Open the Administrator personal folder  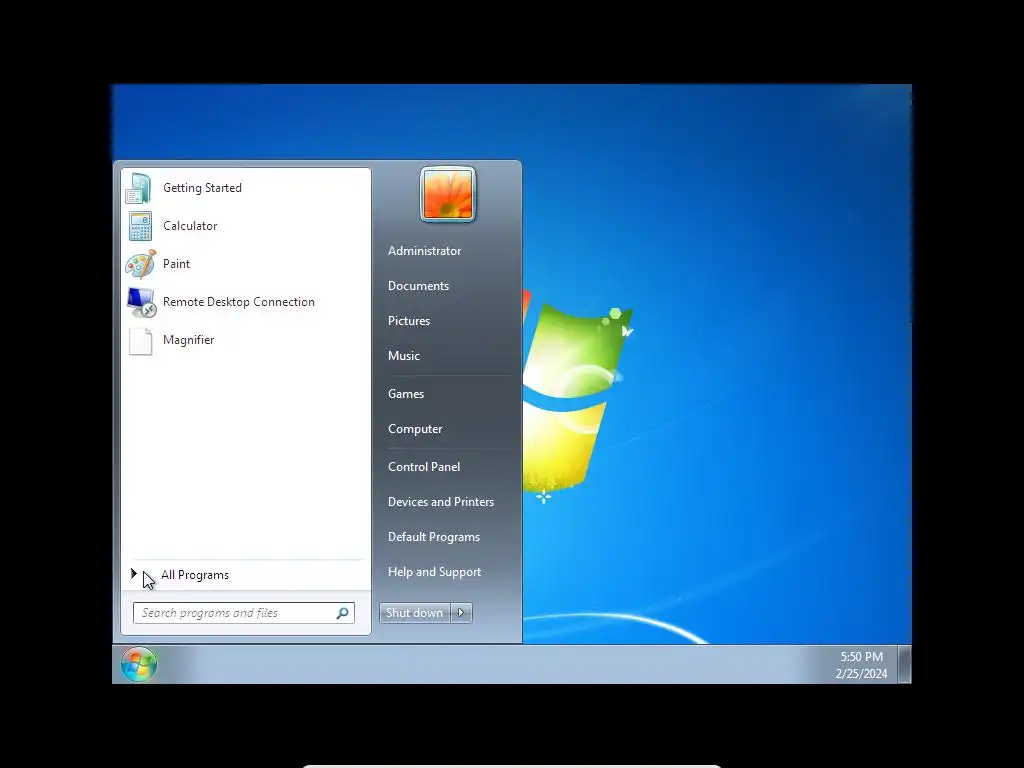click(x=424, y=251)
